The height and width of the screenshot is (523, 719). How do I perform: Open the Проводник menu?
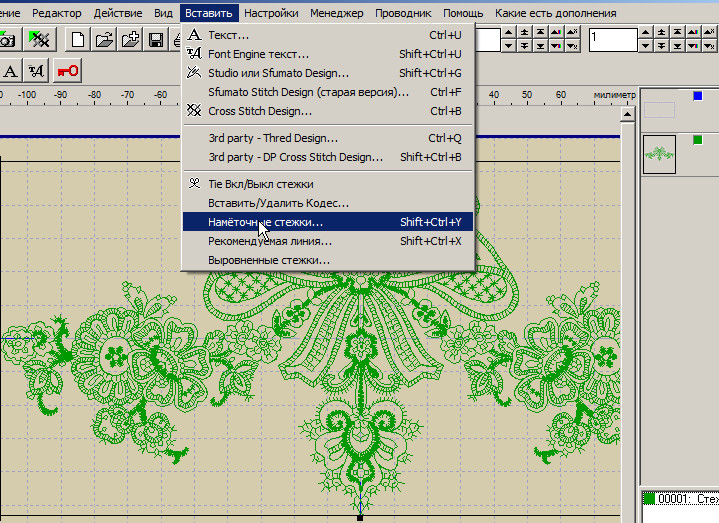pyautogui.click(x=403, y=13)
